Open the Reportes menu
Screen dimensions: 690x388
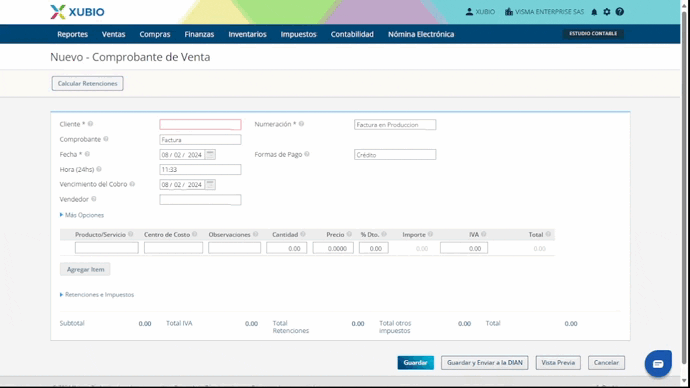click(x=73, y=34)
